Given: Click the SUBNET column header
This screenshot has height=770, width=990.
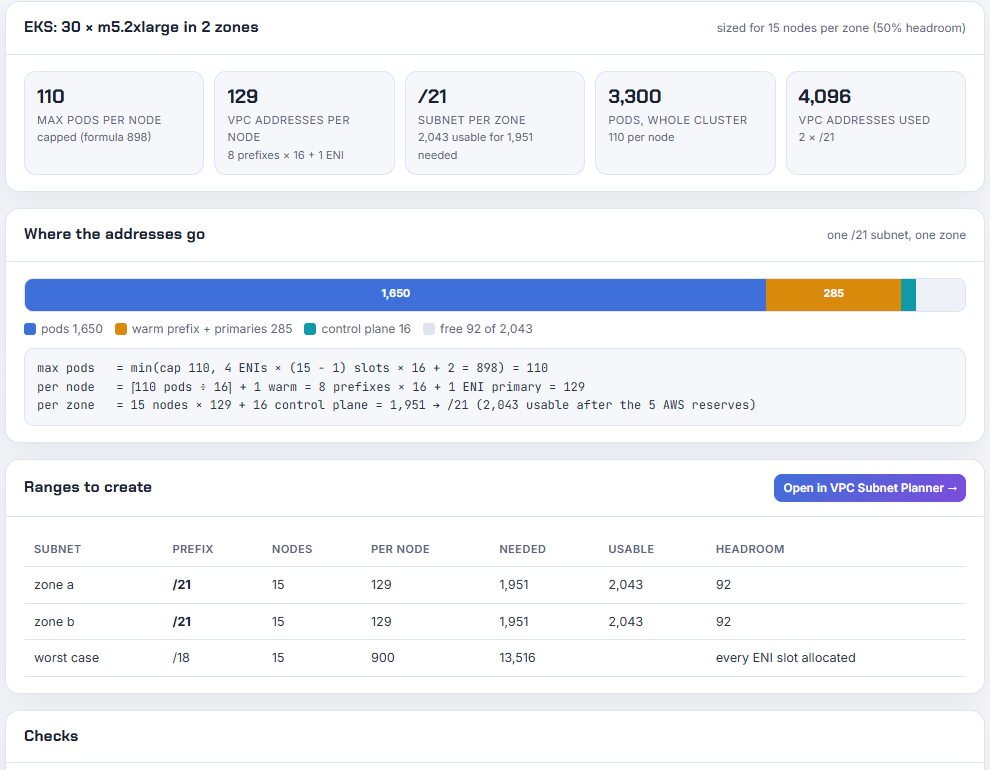Looking at the screenshot, I should (57, 549).
